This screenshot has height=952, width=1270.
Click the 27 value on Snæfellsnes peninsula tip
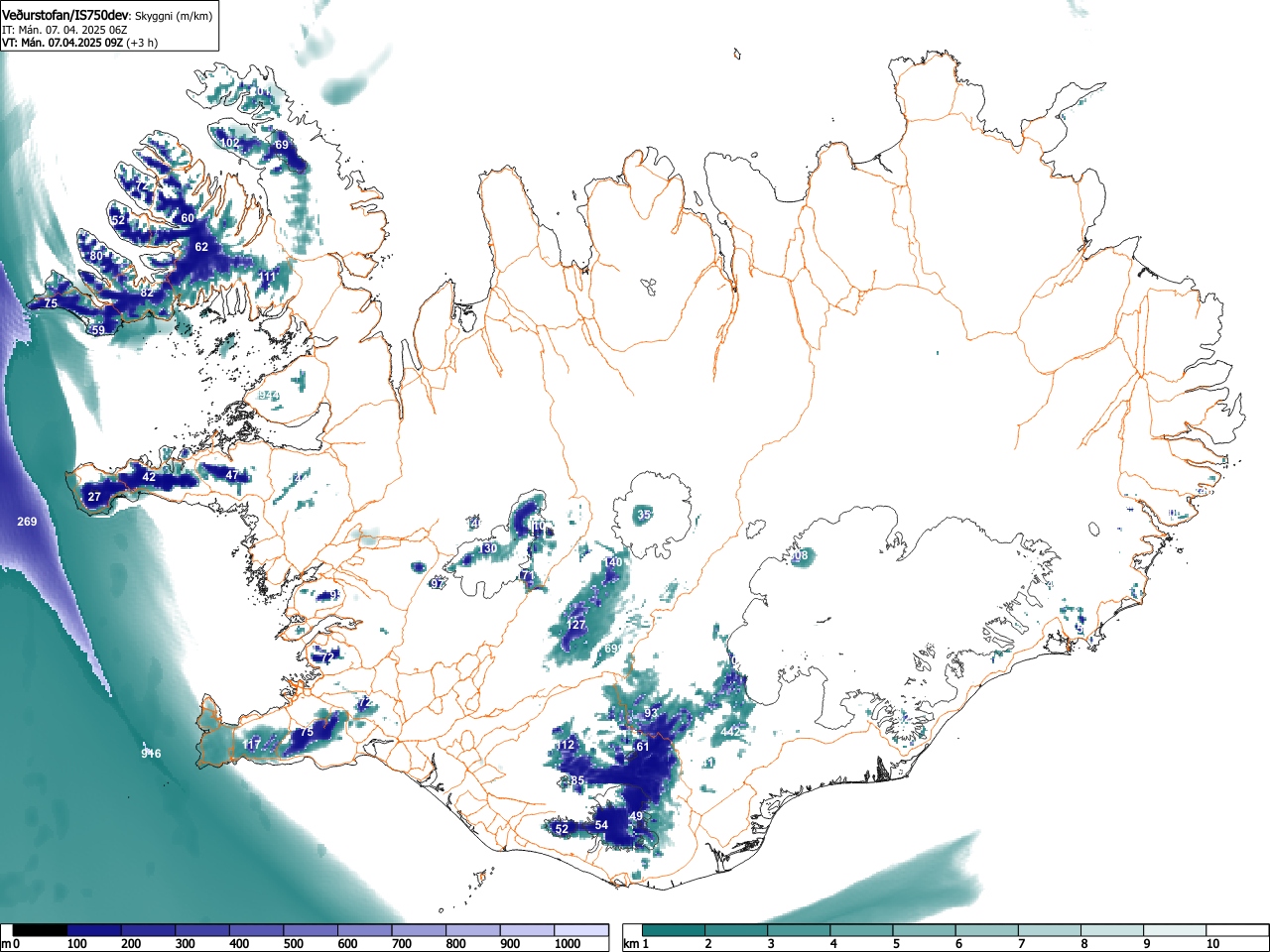(x=94, y=497)
